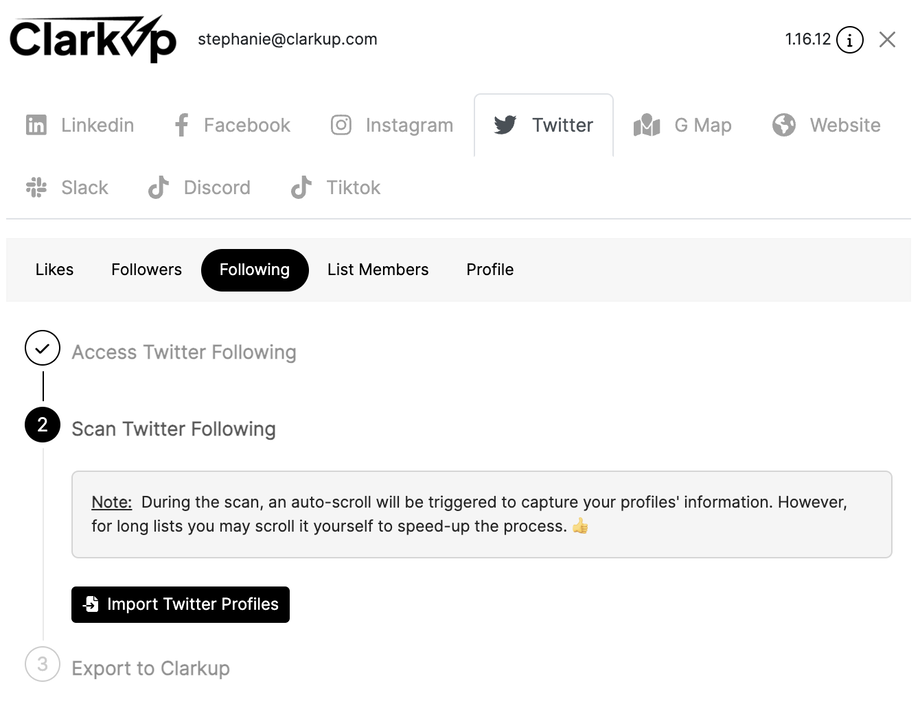The image size is (920, 723).
Task: Click the Clarkup logo
Action: click(x=93, y=40)
